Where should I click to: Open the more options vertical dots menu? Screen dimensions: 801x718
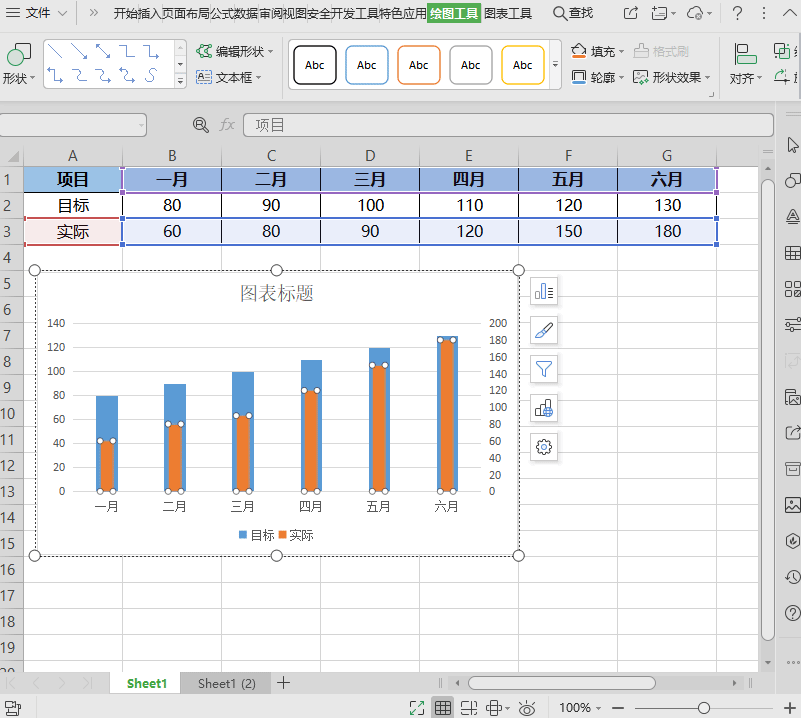[x=764, y=13]
